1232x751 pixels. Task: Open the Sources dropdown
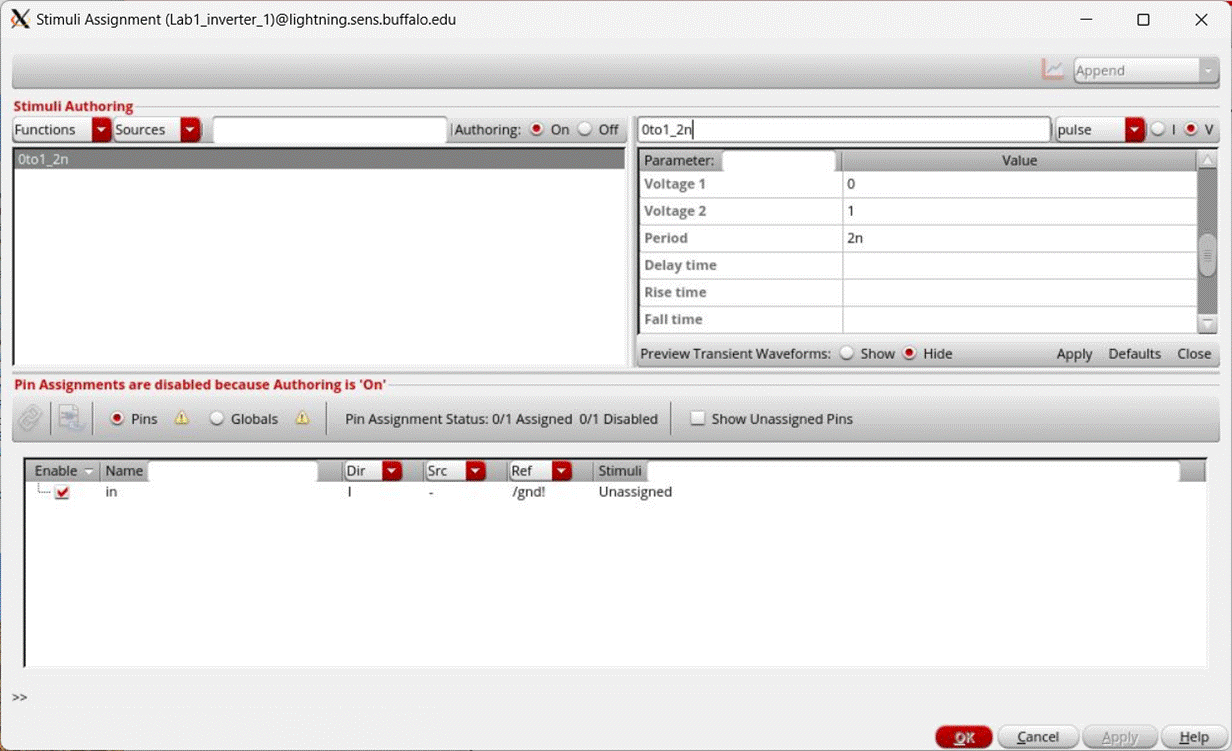[190, 129]
